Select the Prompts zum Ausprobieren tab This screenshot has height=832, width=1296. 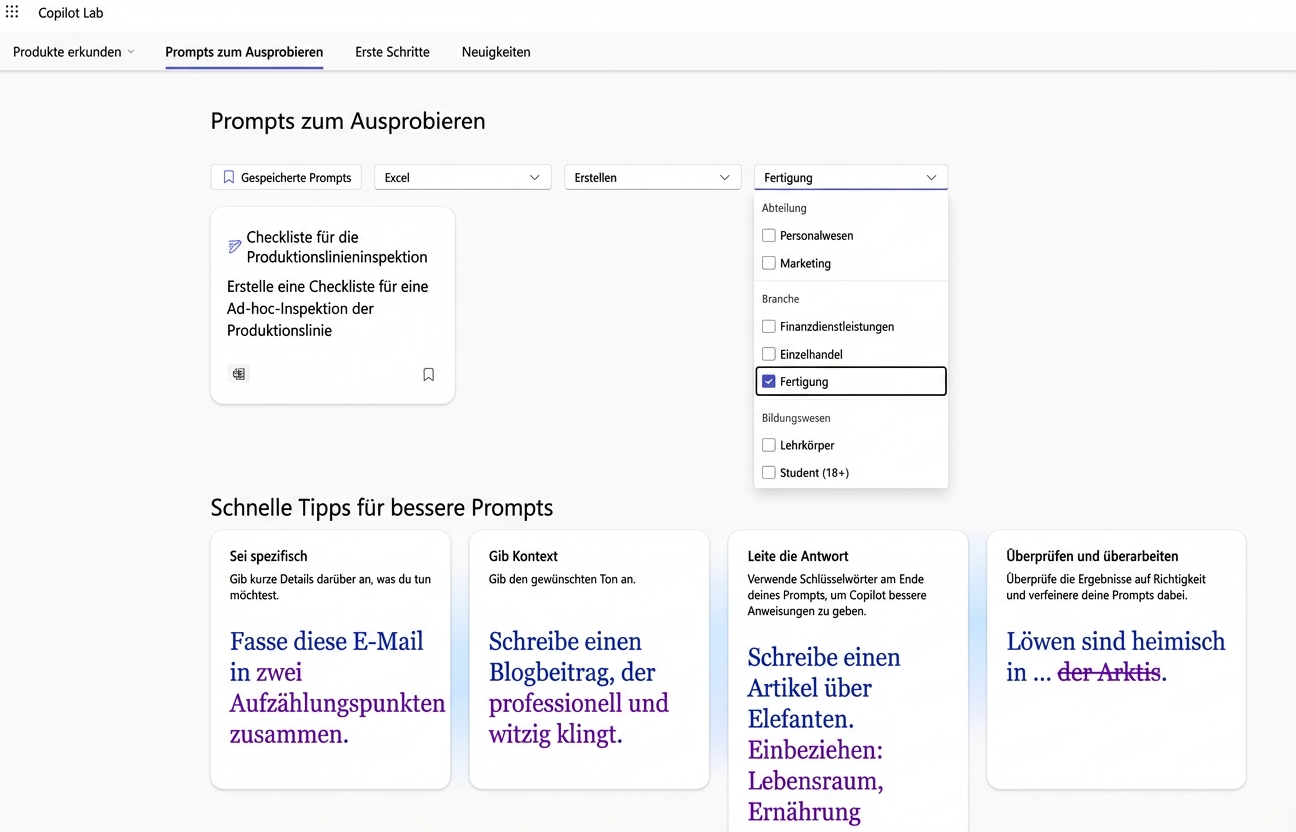click(x=244, y=51)
